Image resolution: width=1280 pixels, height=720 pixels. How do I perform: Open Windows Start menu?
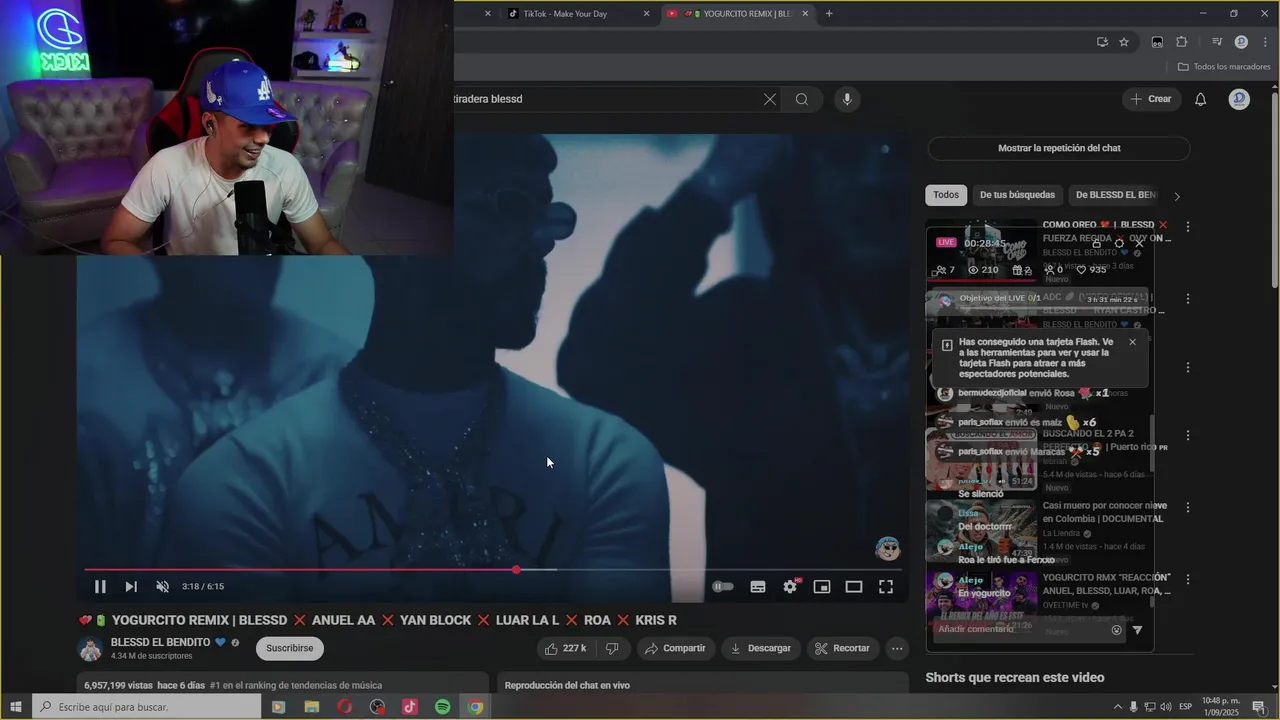coord(16,707)
